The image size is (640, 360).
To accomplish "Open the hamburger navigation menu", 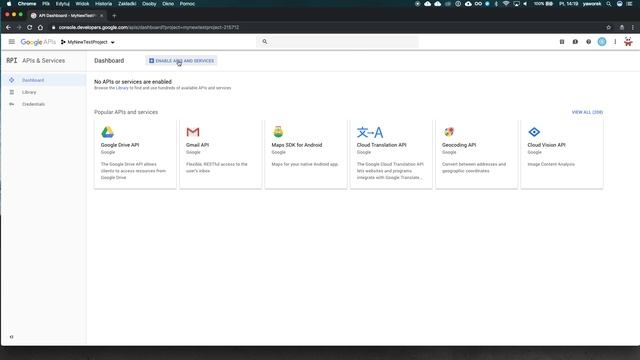I will pyautogui.click(x=11, y=42).
